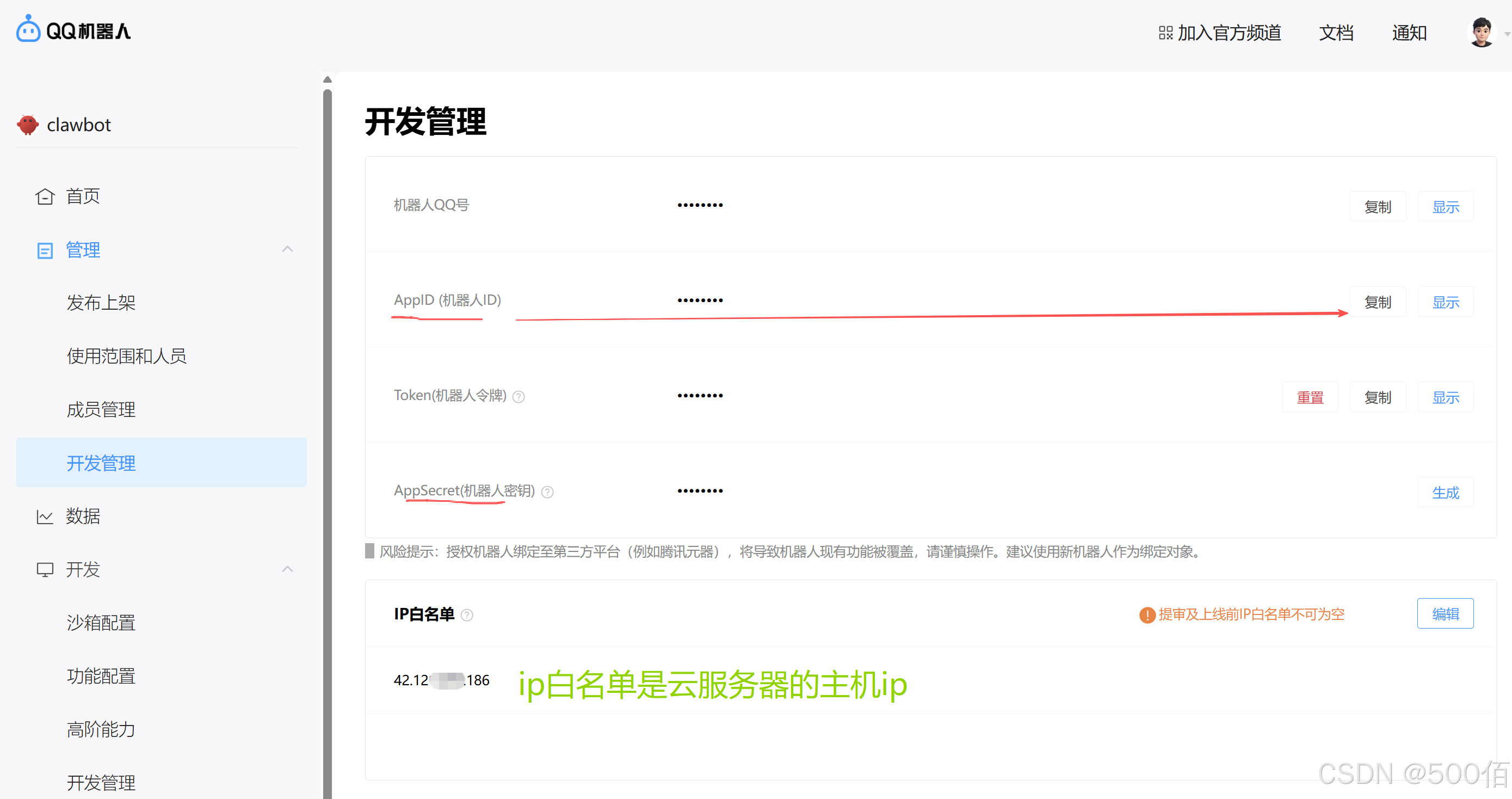Collapse the 管理 sidebar section
1512x799 pixels.
coord(288,249)
